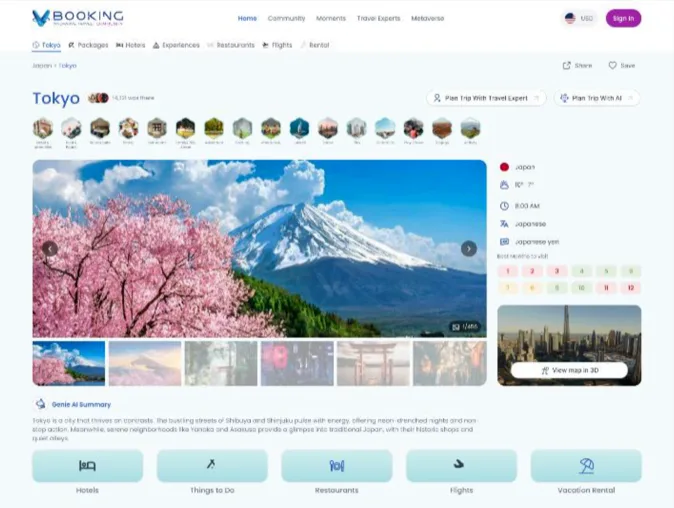Screen dimensions: 674x508
Task: Click the 8:00 AM local time text
Action: click(x=527, y=206)
